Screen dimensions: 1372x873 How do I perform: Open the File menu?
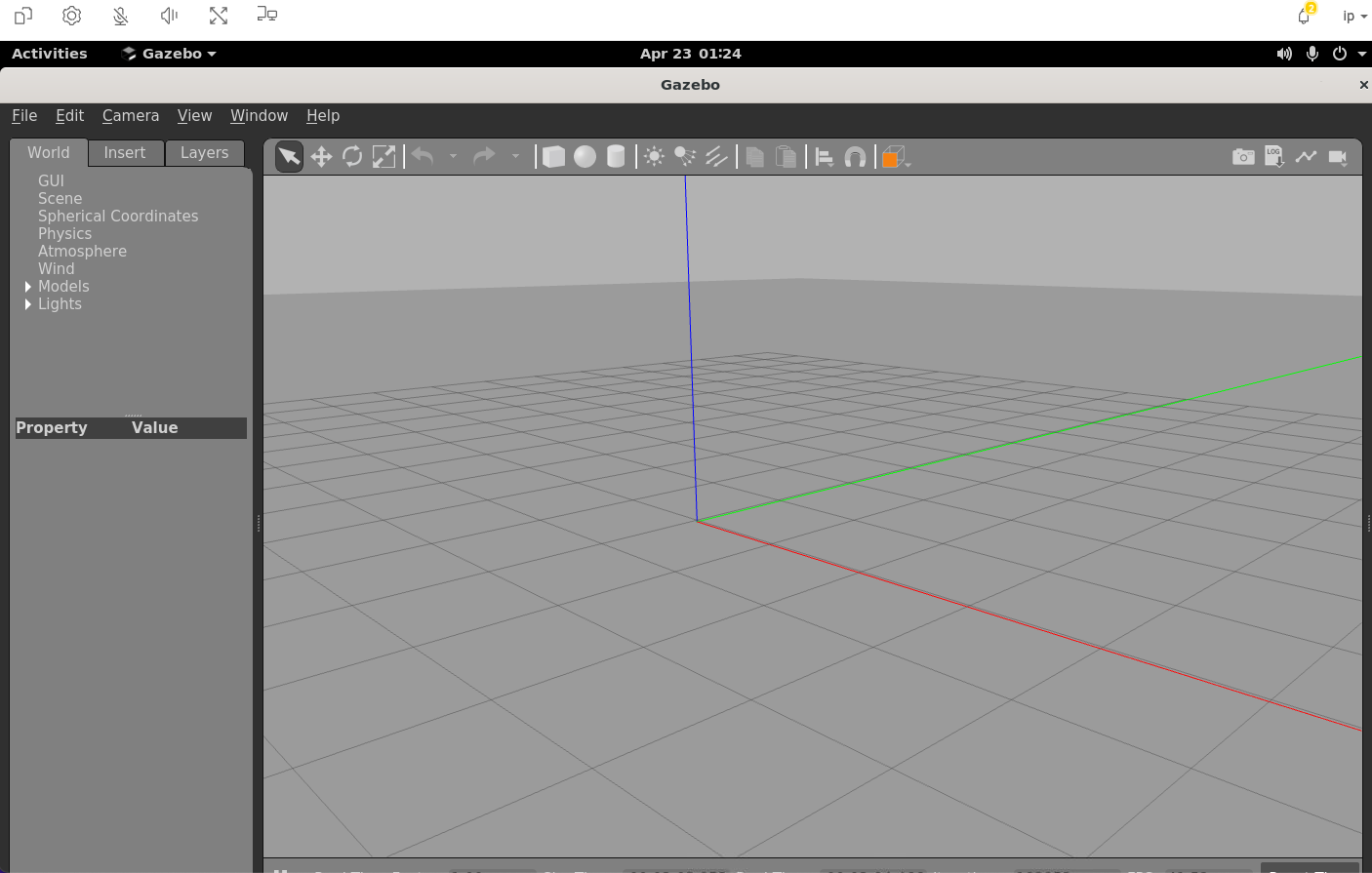click(24, 116)
